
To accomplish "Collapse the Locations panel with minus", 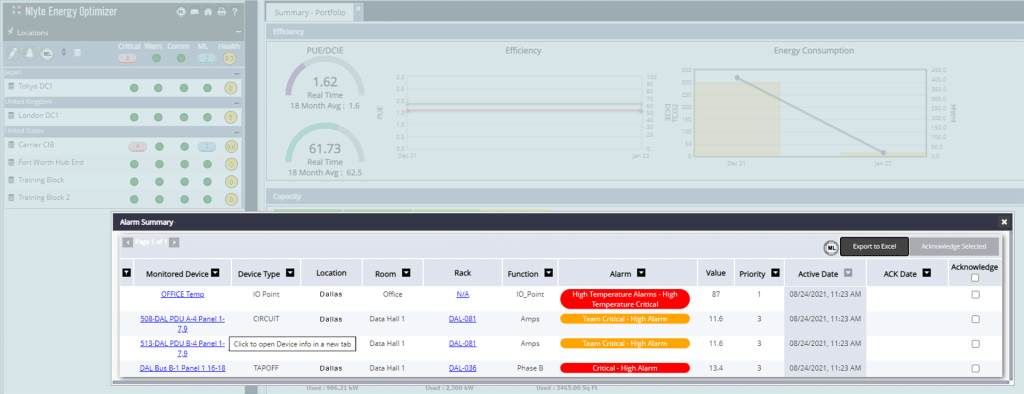I will coord(238,32).
